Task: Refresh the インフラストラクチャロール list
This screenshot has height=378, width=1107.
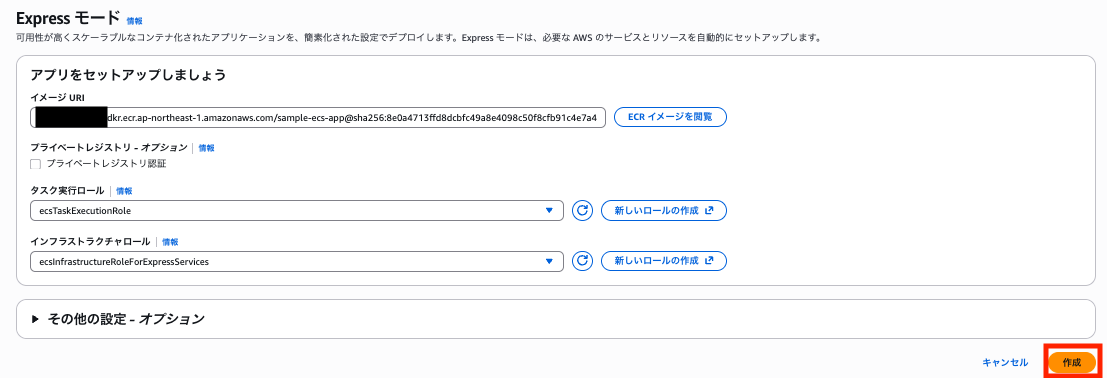Action: (x=582, y=261)
